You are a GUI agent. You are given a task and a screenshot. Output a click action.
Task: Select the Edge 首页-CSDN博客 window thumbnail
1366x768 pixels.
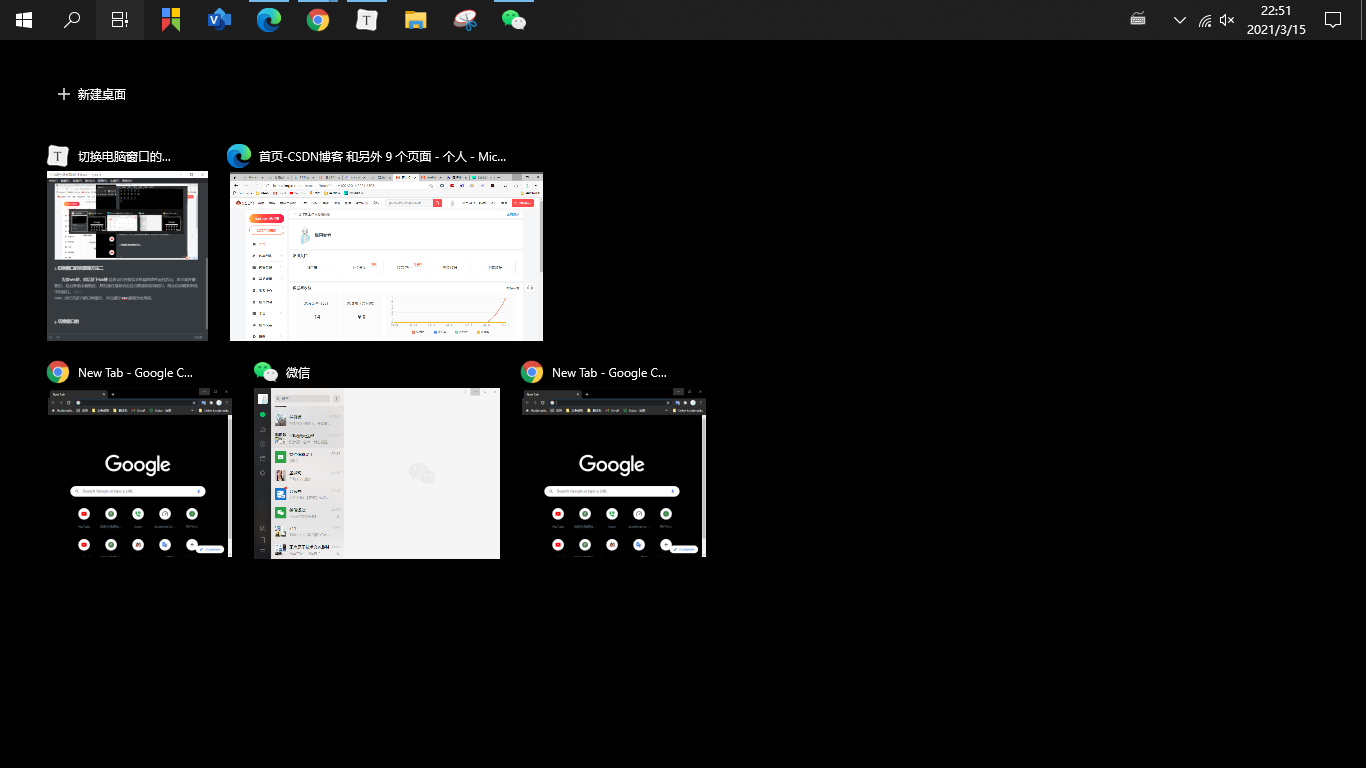coord(386,257)
